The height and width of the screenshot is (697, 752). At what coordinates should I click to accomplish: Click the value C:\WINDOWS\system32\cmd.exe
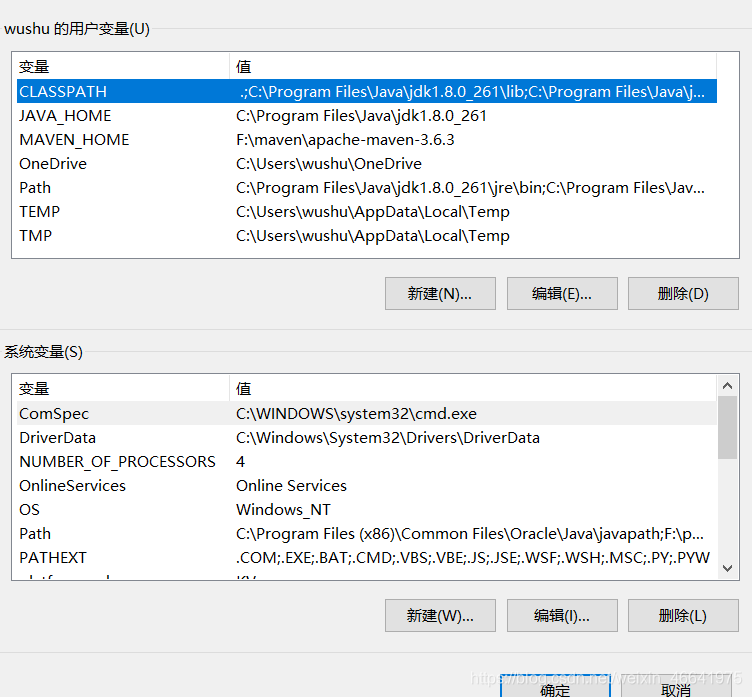(356, 413)
